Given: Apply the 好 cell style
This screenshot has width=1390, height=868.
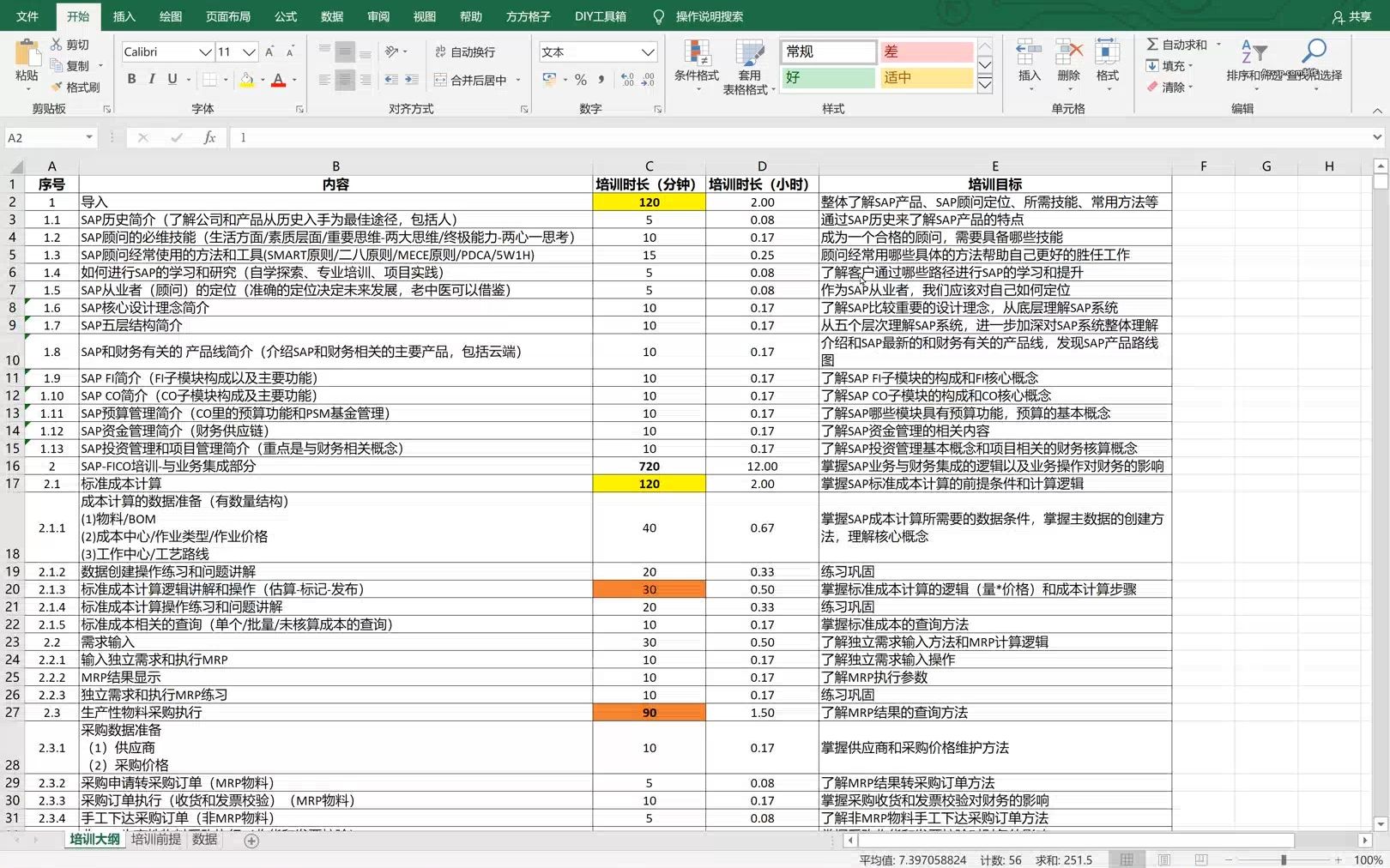Looking at the screenshot, I should pos(828,77).
